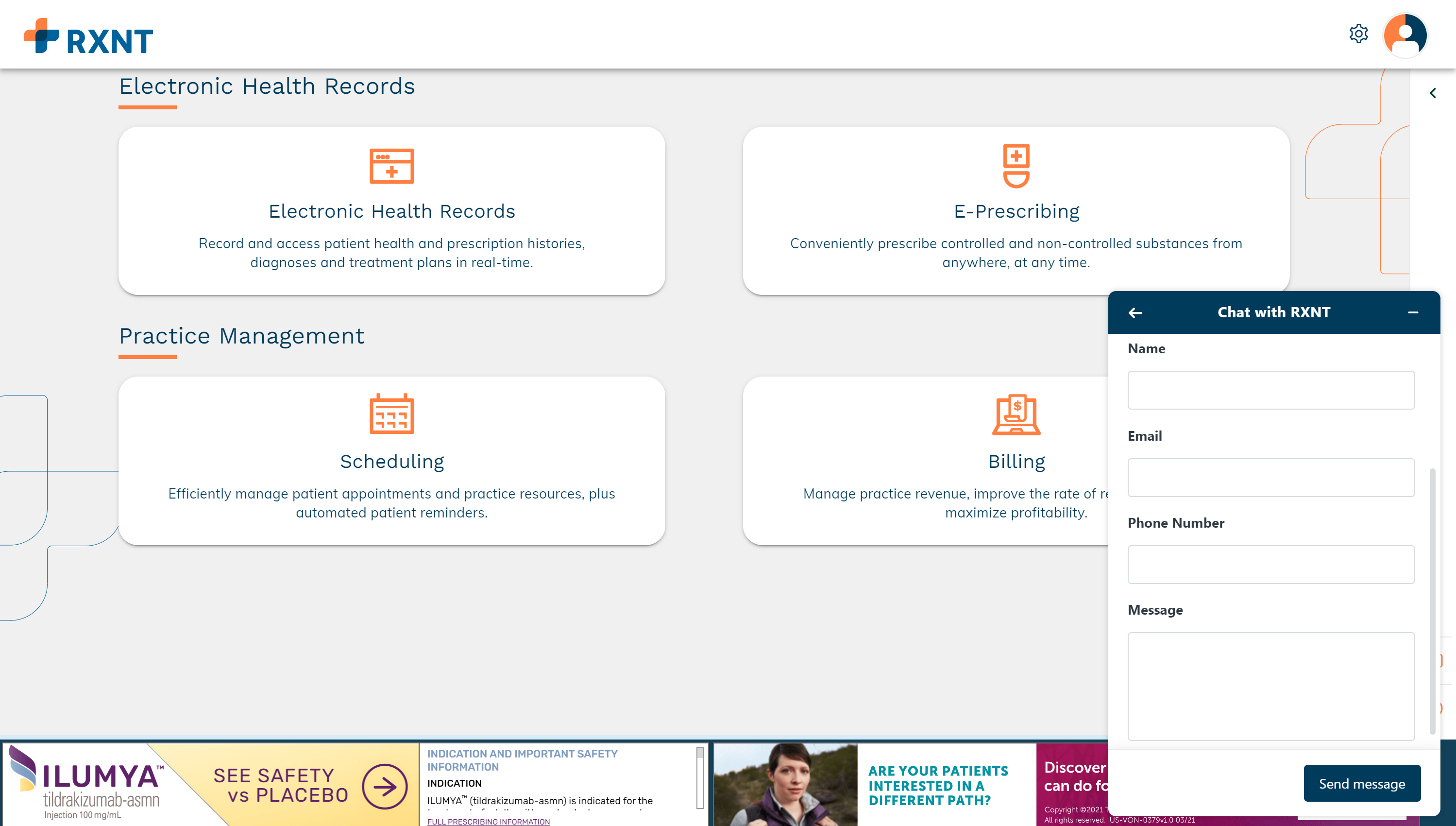Click 'Conveniently prescribe controlled' description text
1456x826 pixels.
(x=1016, y=253)
